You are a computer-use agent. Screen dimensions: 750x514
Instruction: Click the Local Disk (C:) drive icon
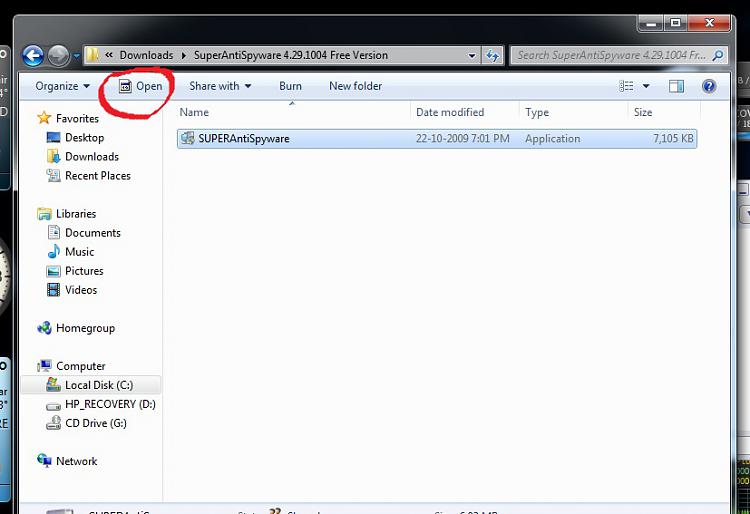pos(53,384)
